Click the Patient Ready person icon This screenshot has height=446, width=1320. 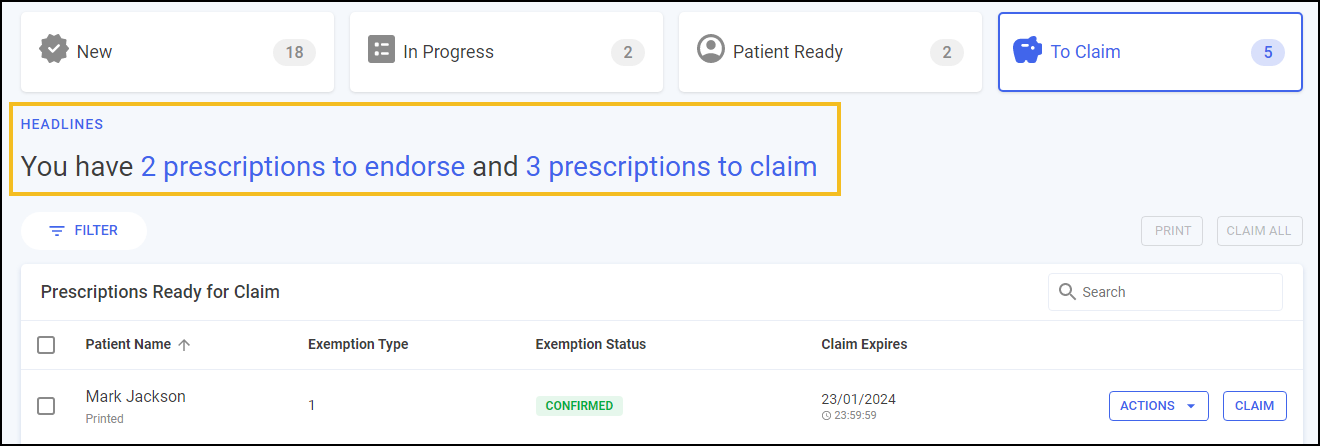point(711,49)
